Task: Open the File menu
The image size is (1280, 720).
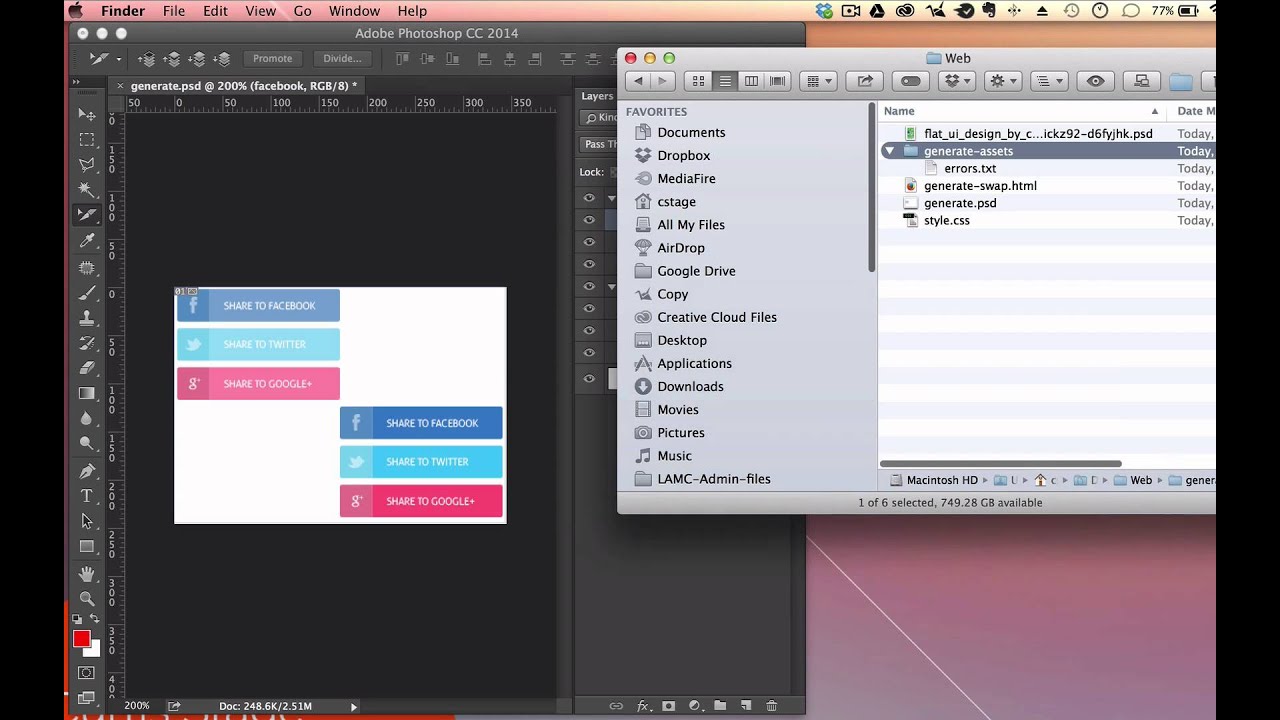Action: pos(174,11)
